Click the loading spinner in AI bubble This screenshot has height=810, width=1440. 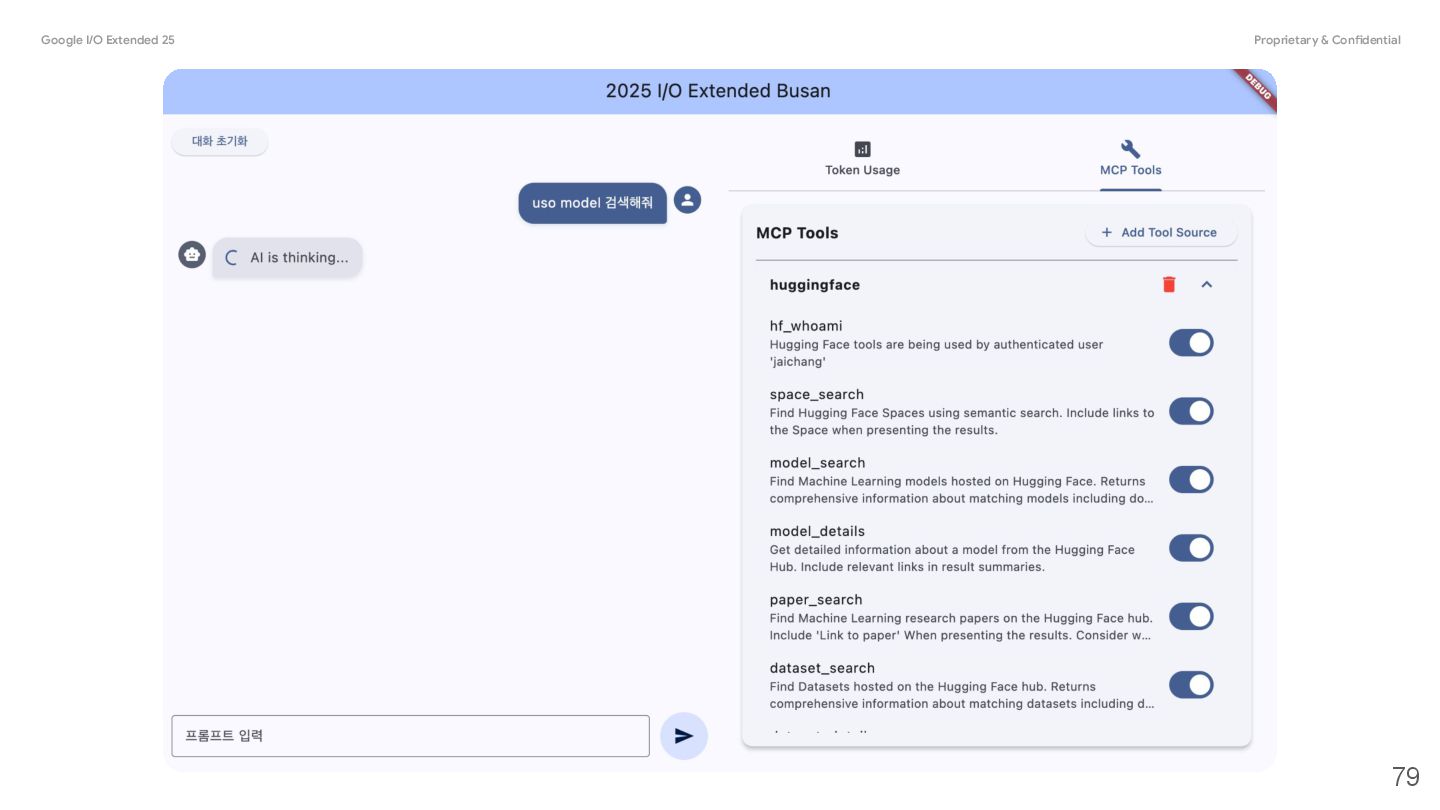click(231, 258)
